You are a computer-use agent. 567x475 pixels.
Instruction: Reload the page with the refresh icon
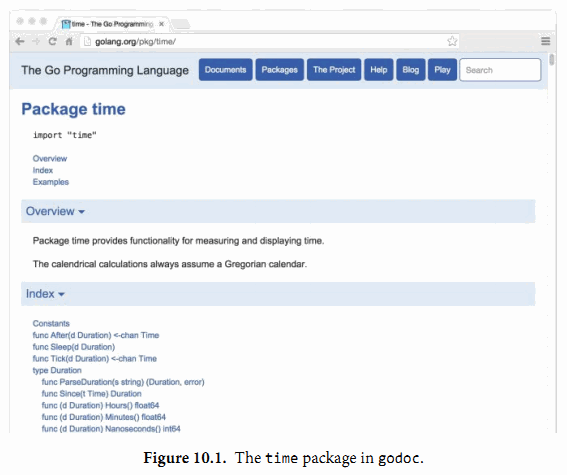52,42
